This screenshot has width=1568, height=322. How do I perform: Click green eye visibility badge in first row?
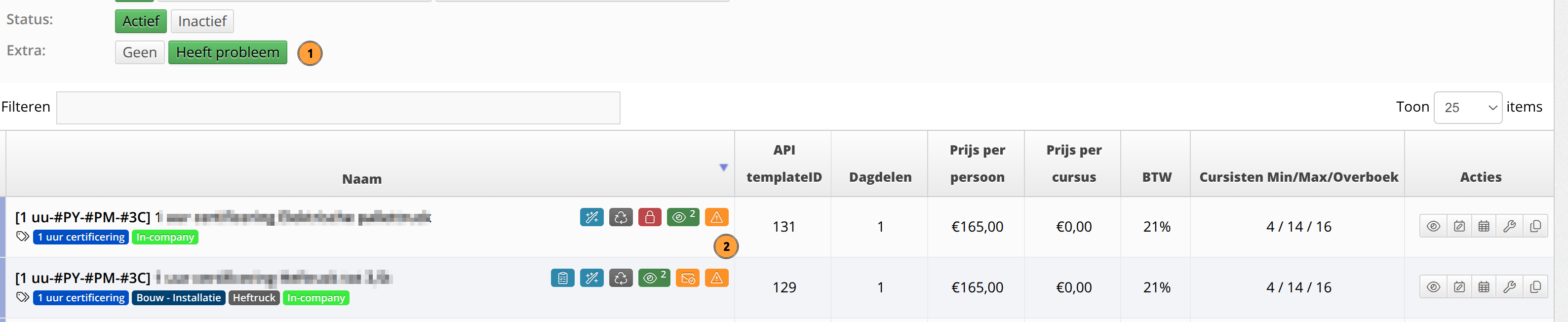coord(683,217)
